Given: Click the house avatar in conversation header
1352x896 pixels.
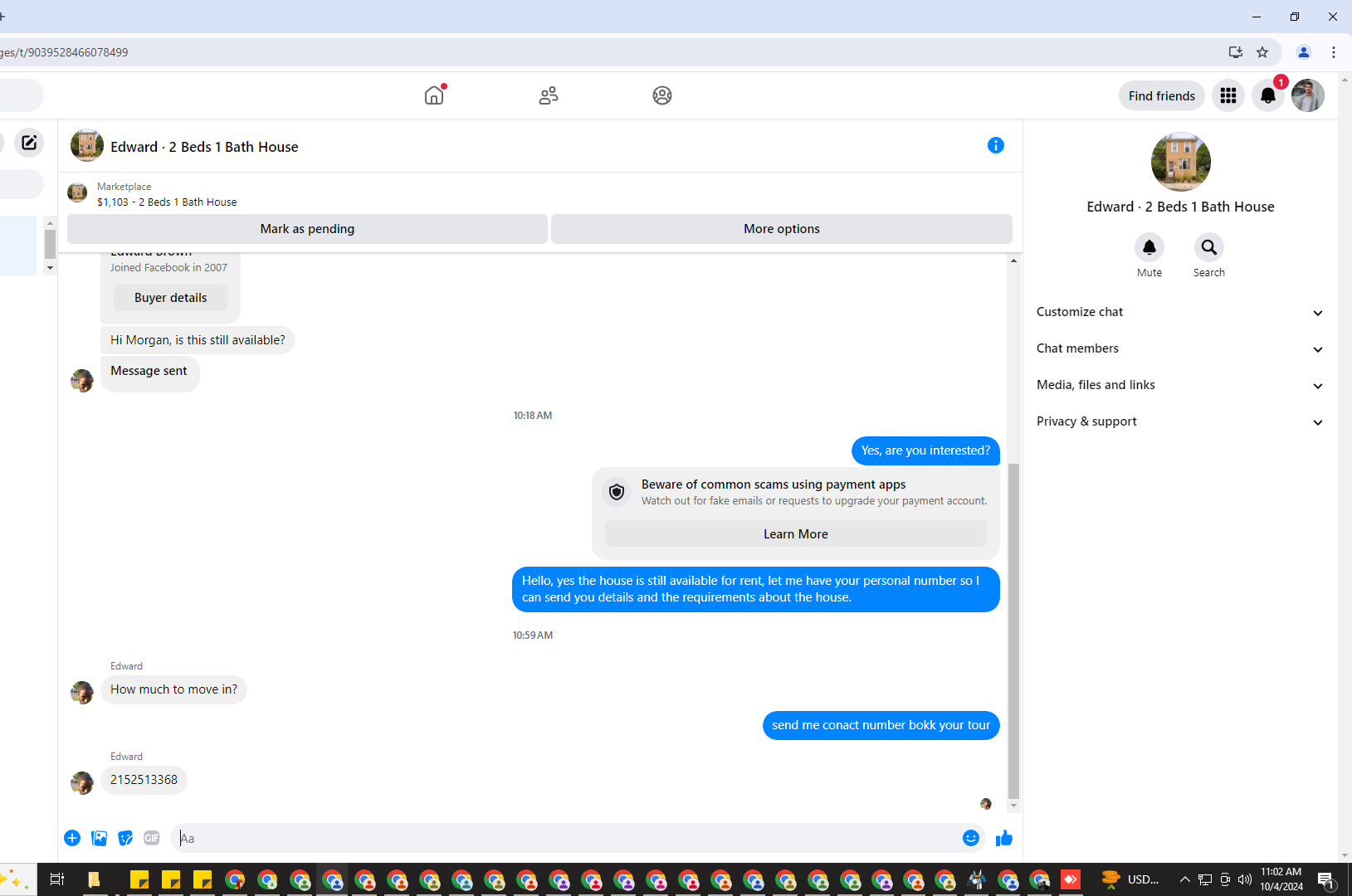Looking at the screenshot, I should tap(87, 146).
